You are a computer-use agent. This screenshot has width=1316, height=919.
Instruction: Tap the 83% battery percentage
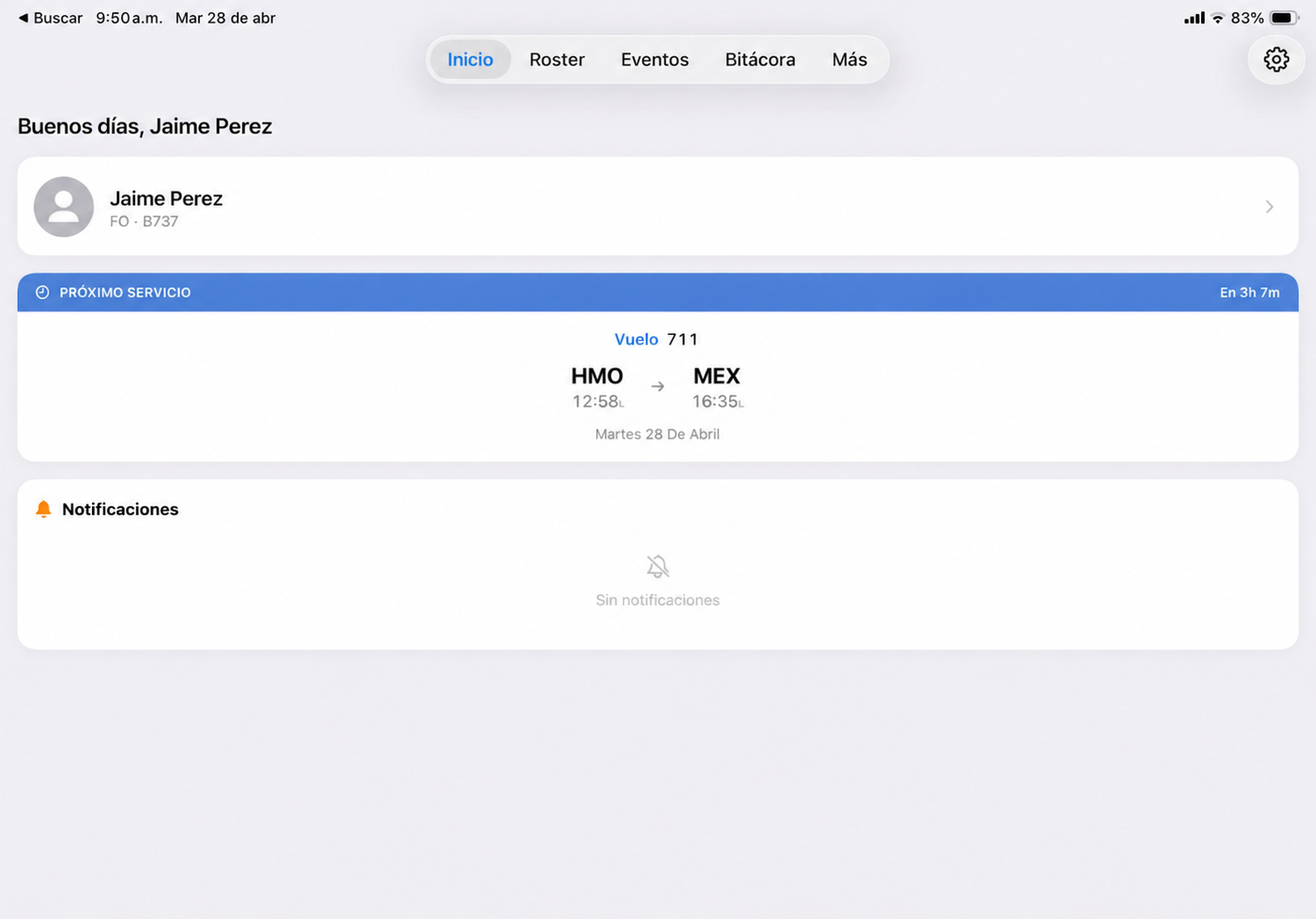[x=1247, y=18]
